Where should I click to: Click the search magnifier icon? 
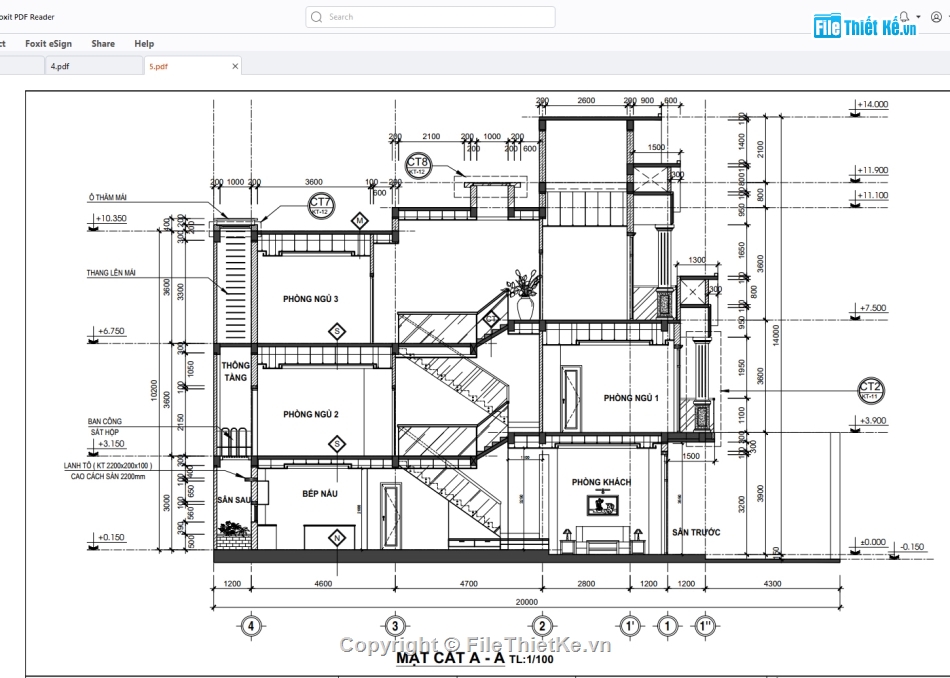pyautogui.click(x=317, y=17)
